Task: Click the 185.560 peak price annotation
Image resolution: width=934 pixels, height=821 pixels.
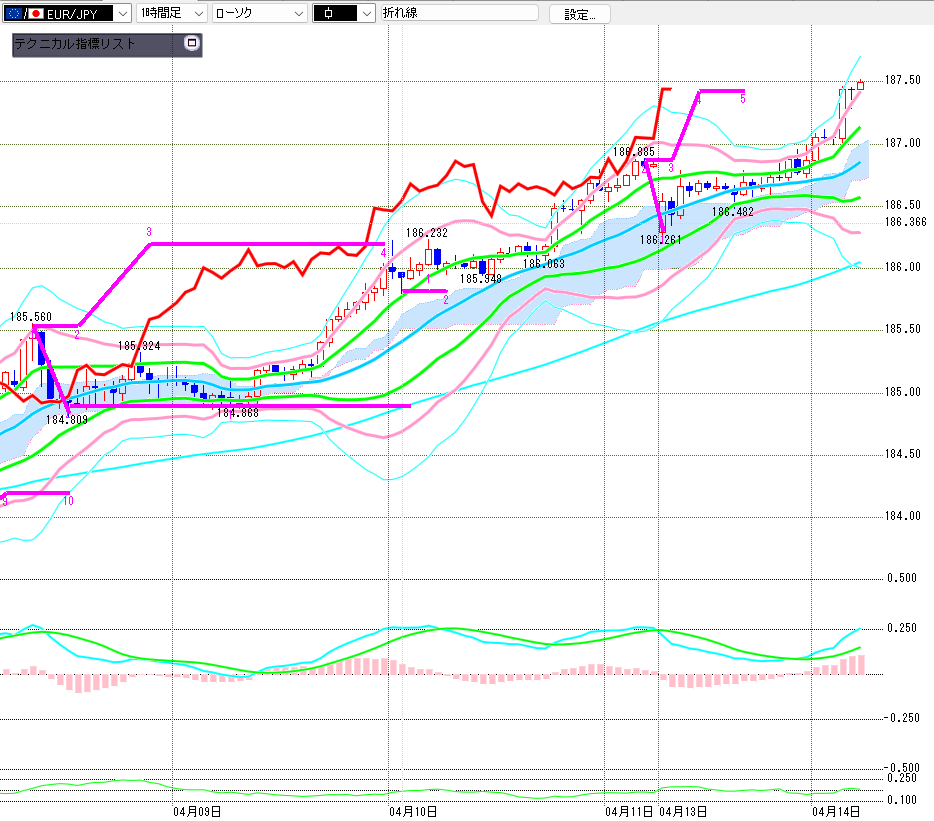Action: click(x=31, y=317)
